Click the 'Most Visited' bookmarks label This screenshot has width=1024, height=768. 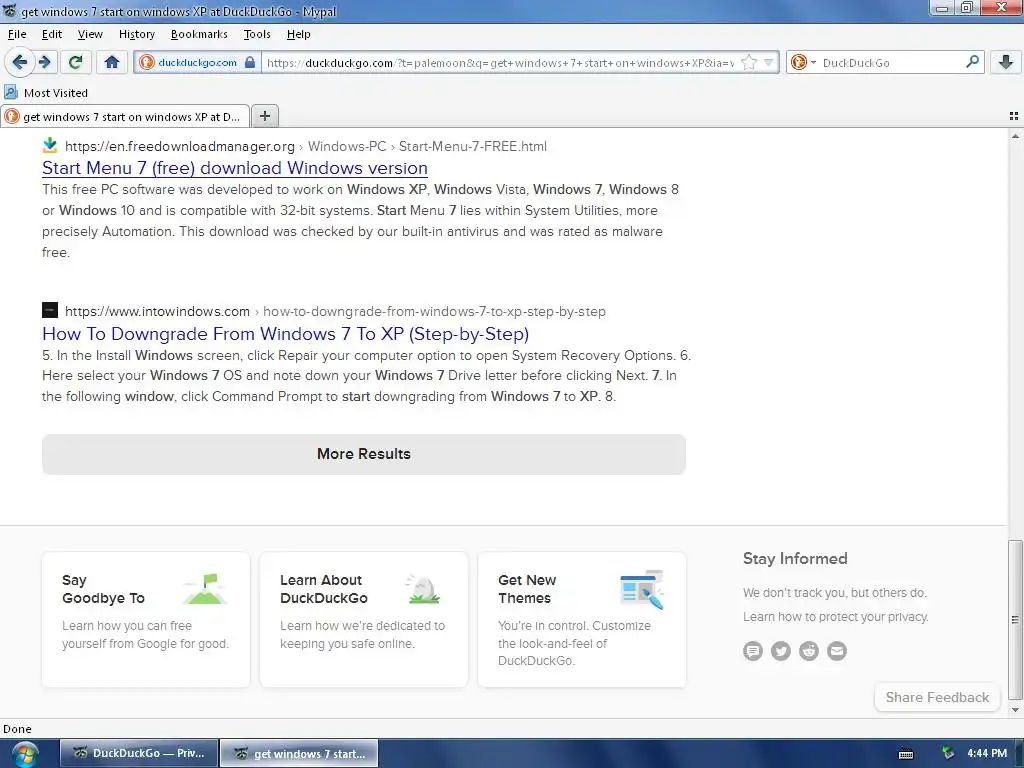click(x=56, y=93)
